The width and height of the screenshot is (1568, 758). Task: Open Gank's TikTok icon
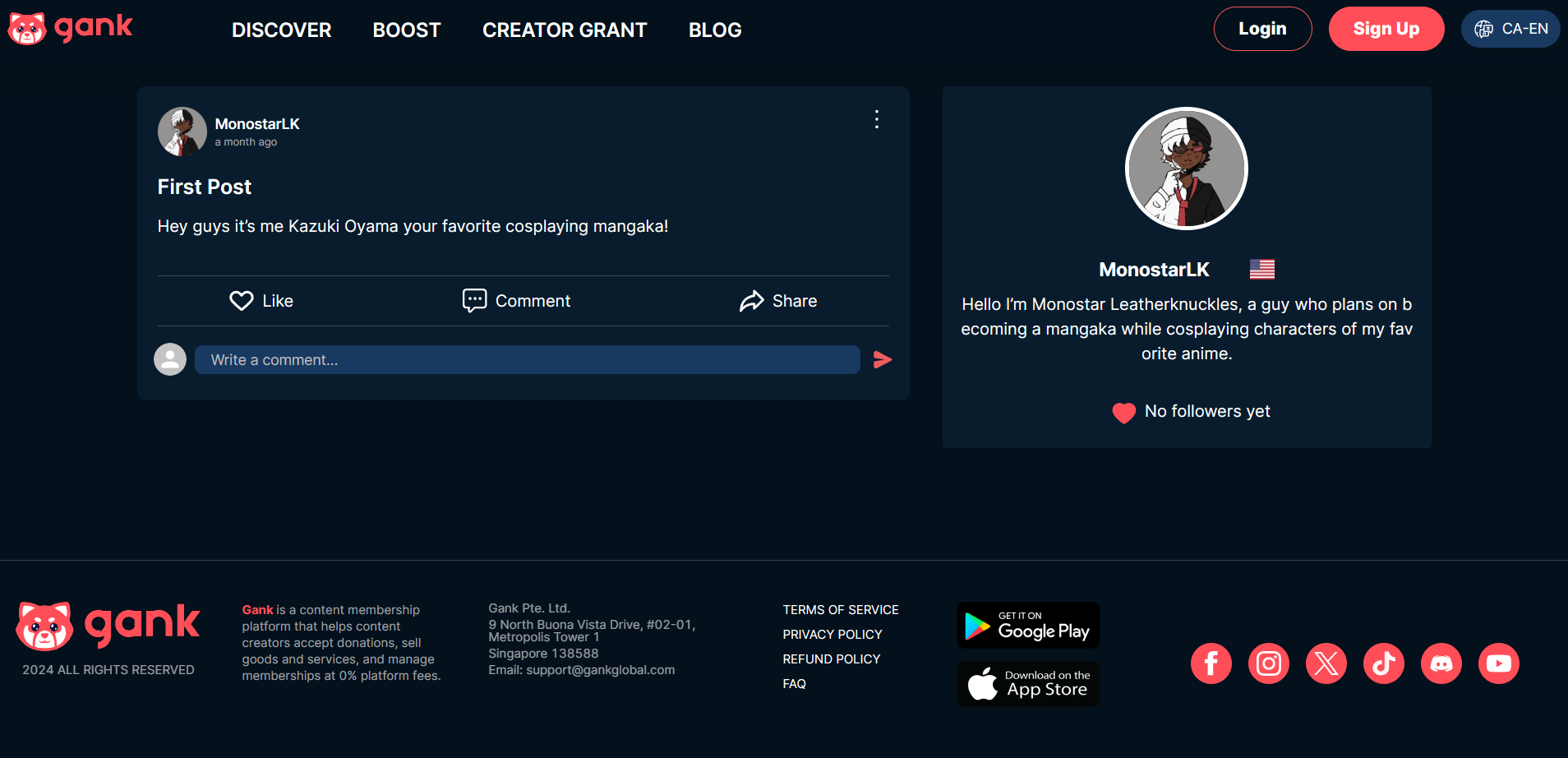1384,663
